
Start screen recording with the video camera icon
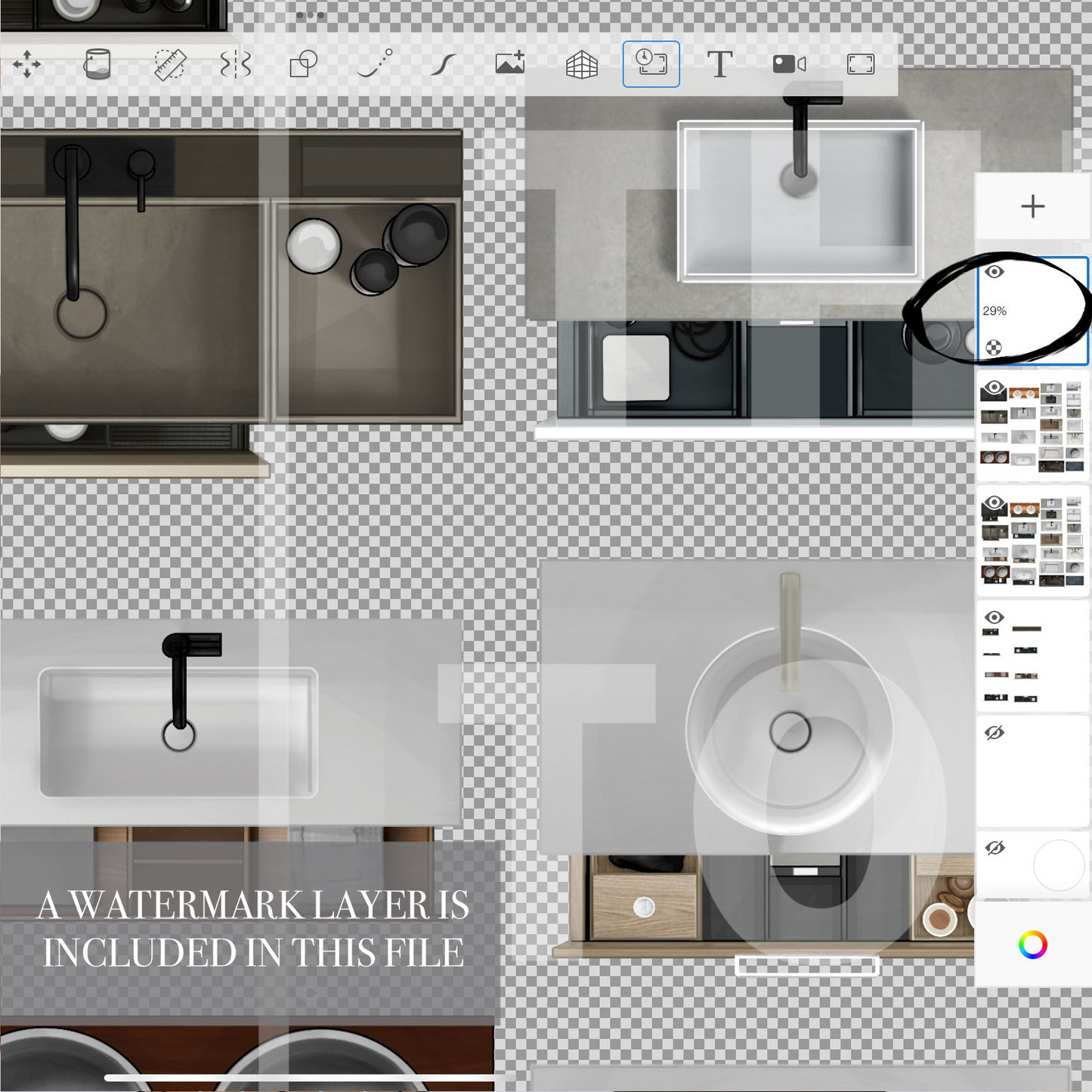tap(789, 65)
